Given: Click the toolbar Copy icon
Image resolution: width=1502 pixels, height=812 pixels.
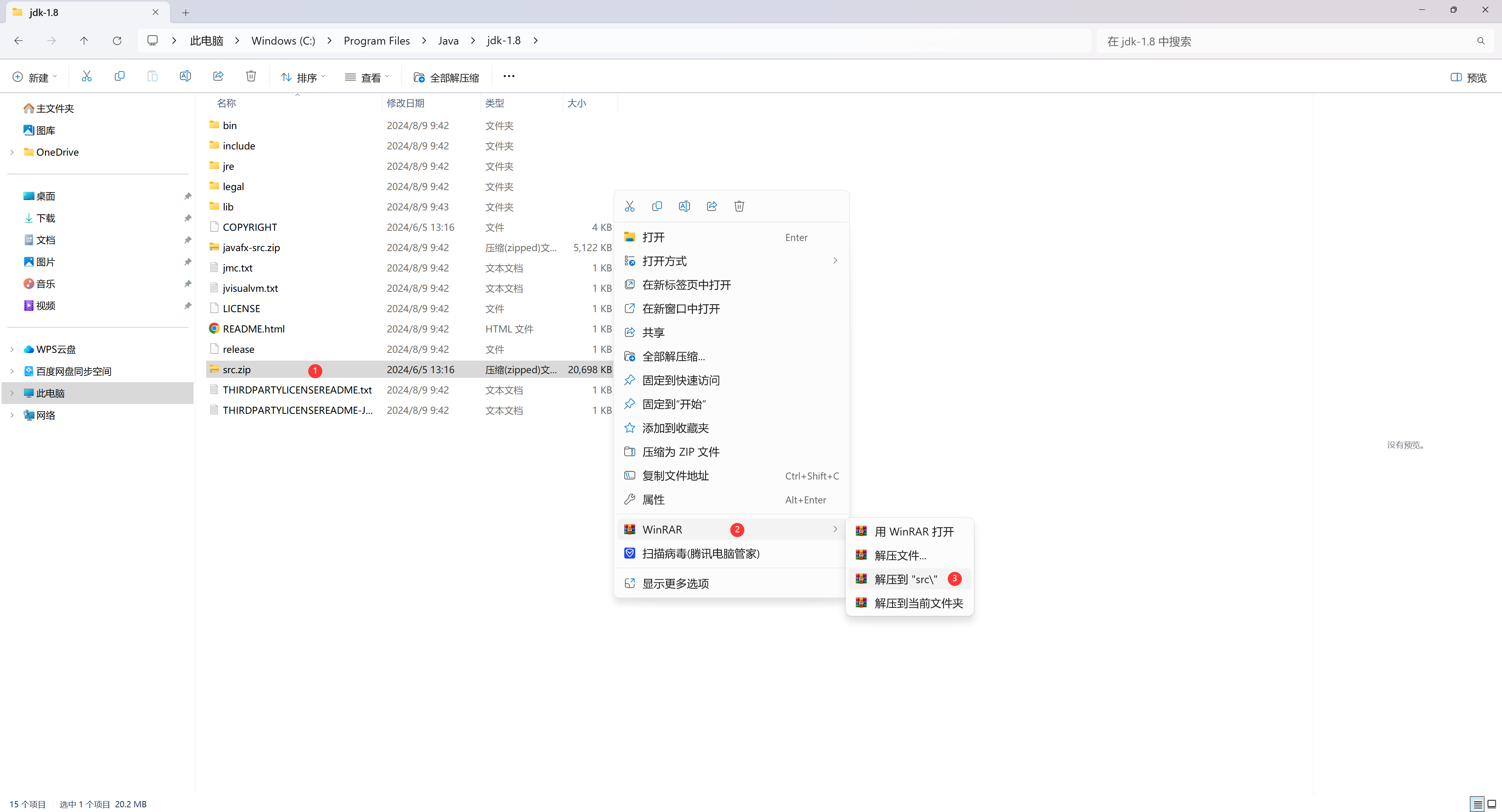Looking at the screenshot, I should 120,76.
